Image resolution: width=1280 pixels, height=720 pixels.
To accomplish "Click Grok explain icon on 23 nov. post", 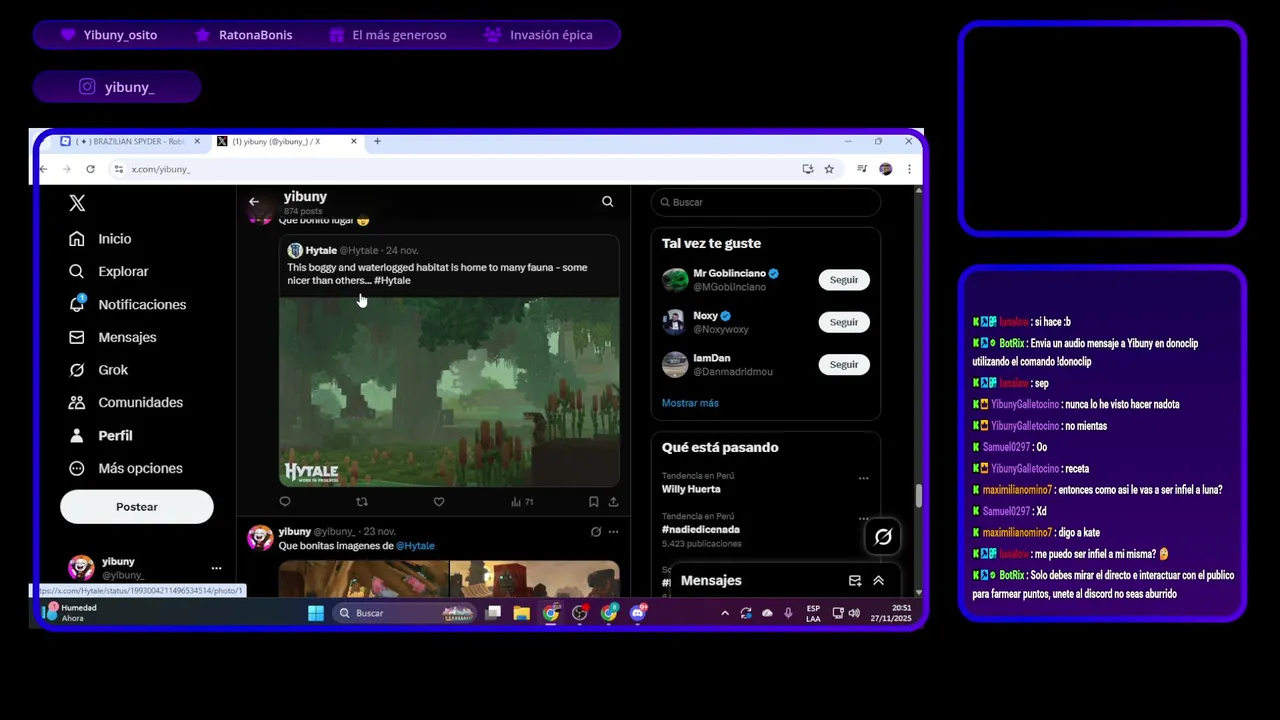I will [x=596, y=532].
